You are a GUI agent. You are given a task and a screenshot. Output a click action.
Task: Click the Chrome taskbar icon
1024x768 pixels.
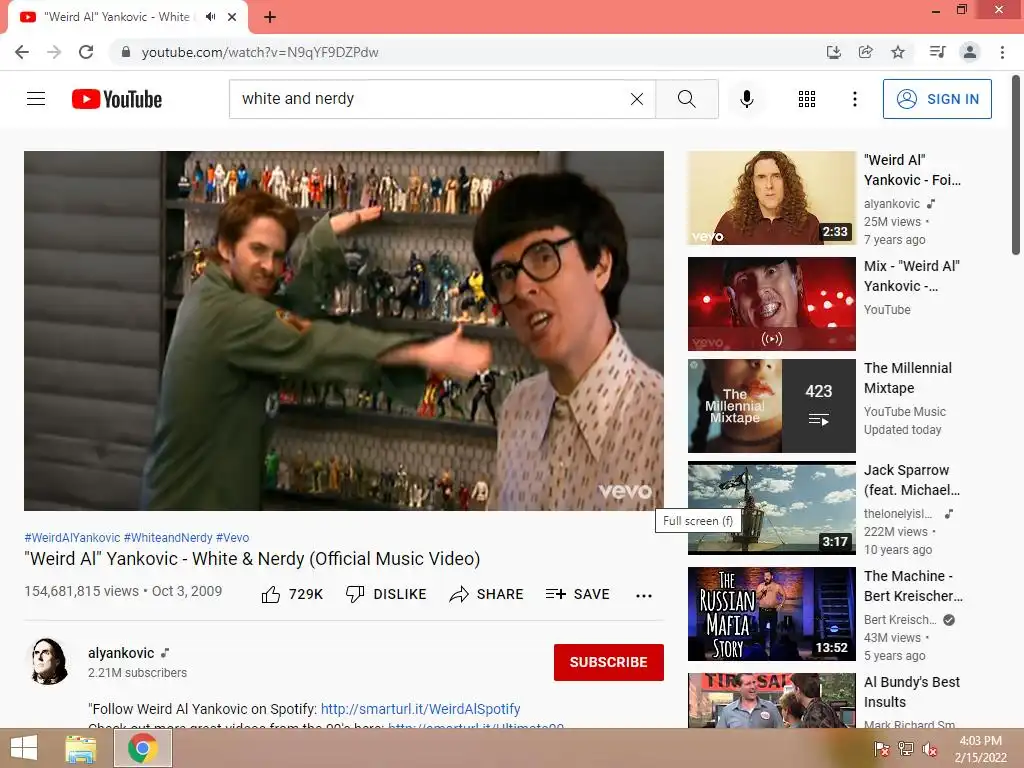(143, 748)
